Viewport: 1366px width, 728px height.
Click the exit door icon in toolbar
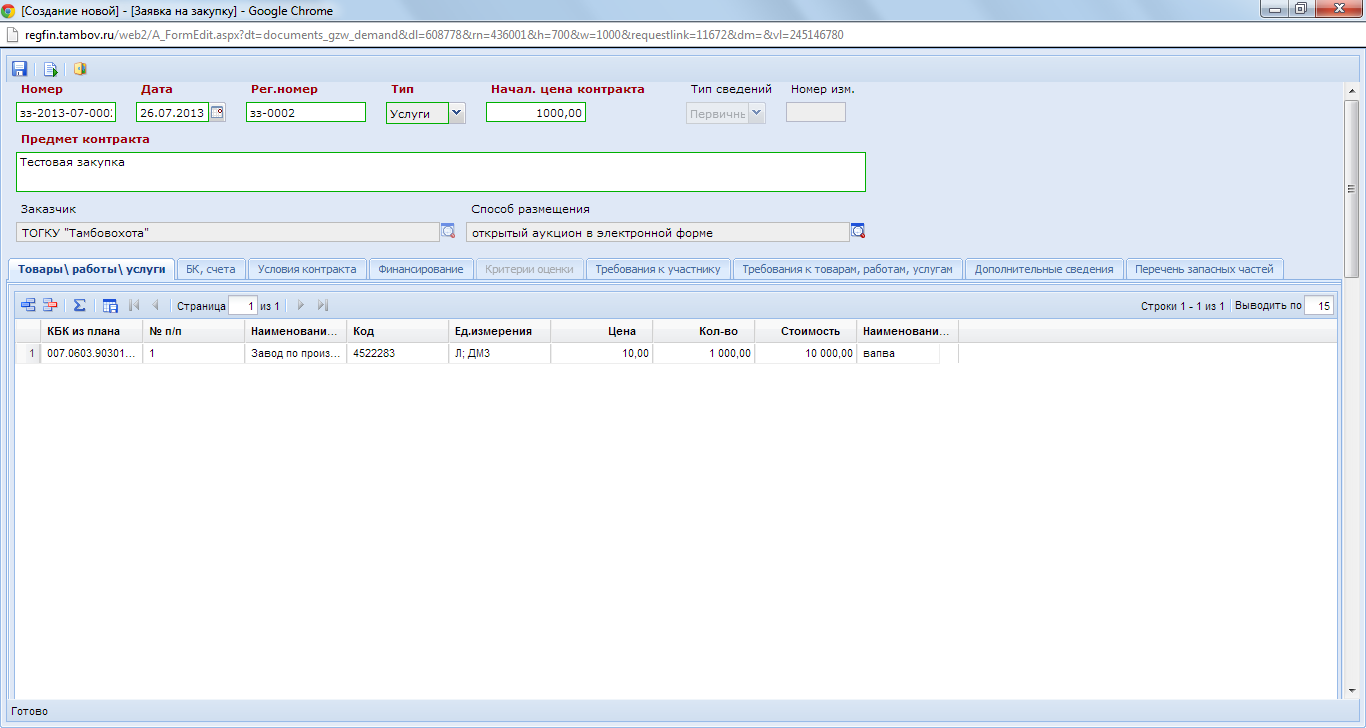click(x=80, y=69)
